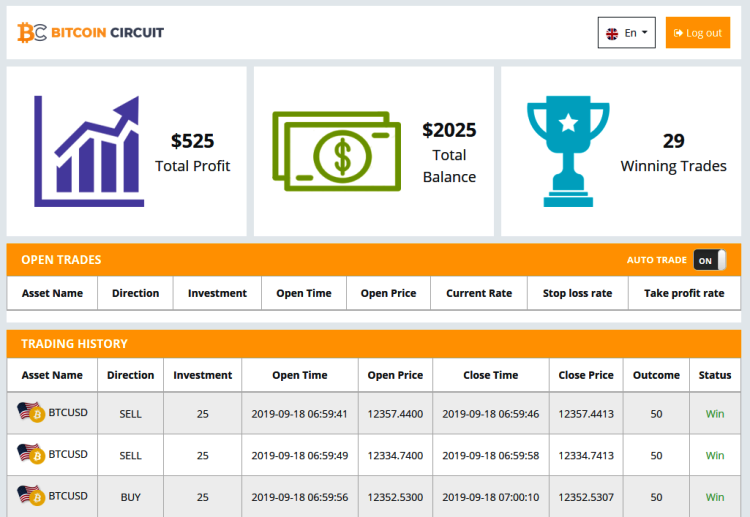Viewport: 750px width, 517px height.
Task: Click the Bitcoin Circuit logo
Action: pyautogui.click(x=91, y=32)
